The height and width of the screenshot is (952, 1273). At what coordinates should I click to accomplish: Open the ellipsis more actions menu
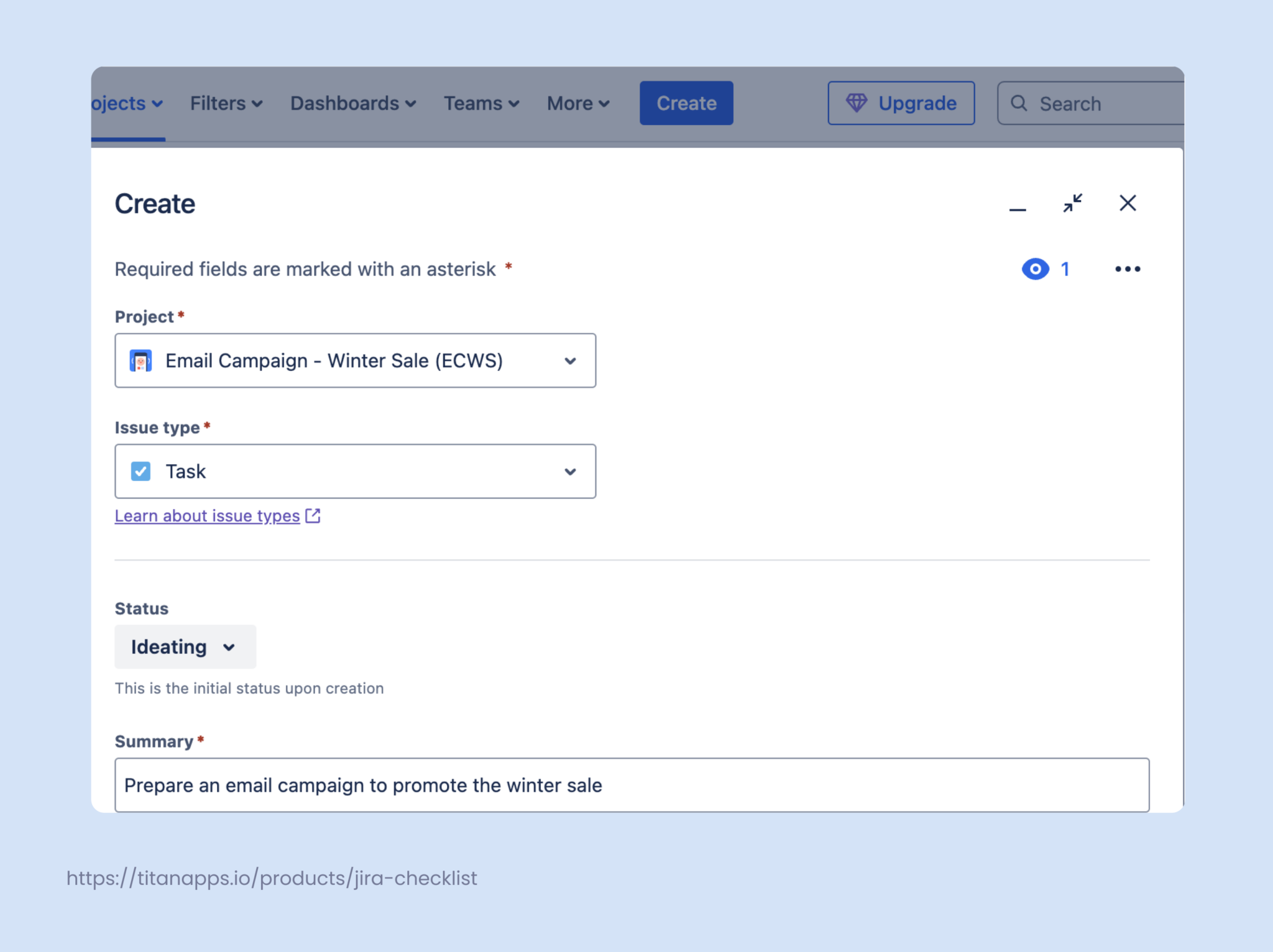[x=1128, y=268]
